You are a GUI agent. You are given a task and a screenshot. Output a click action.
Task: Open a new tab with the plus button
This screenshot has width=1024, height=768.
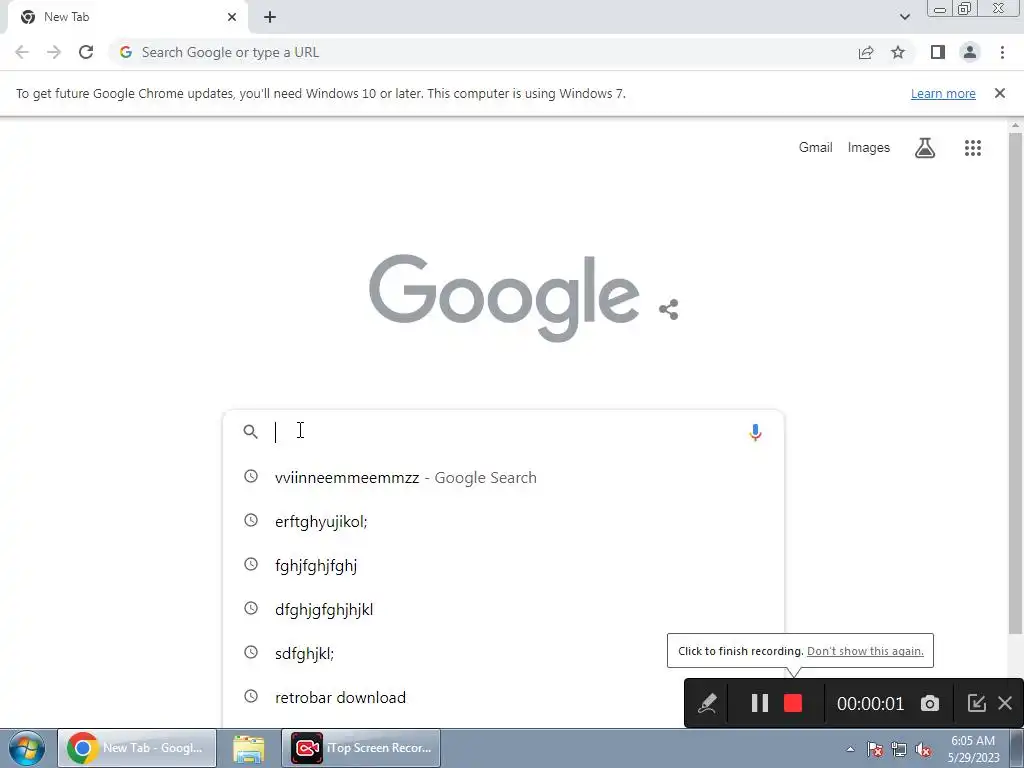click(270, 17)
